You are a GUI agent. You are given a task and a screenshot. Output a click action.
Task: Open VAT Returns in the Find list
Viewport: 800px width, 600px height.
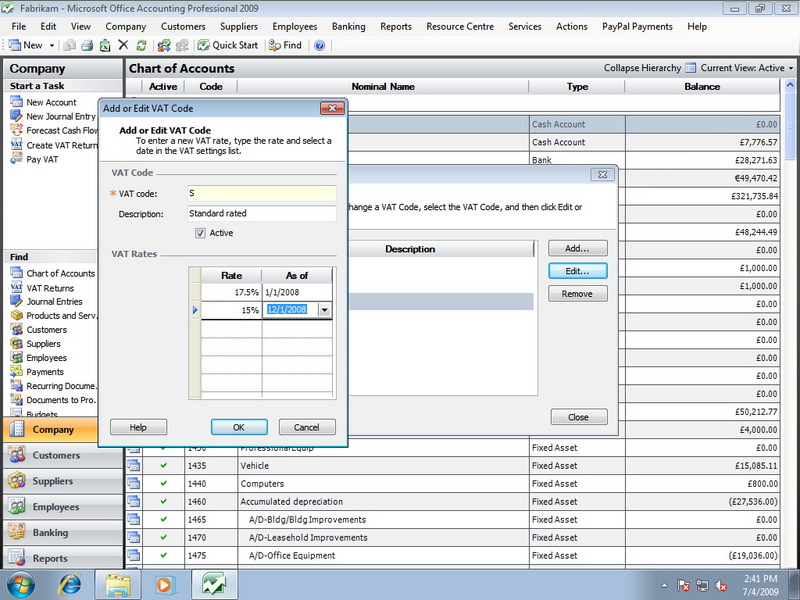(50, 288)
